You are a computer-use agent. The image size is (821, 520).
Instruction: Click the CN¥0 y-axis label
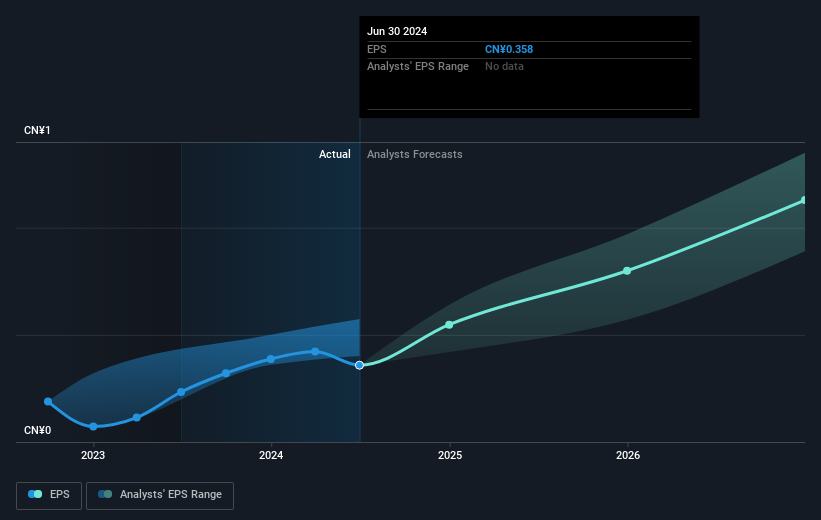click(38, 430)
